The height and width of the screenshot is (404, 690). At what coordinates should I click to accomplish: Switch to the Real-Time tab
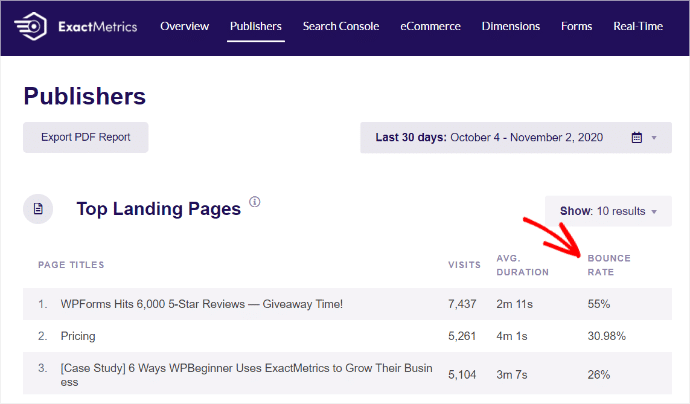(638, 26)
